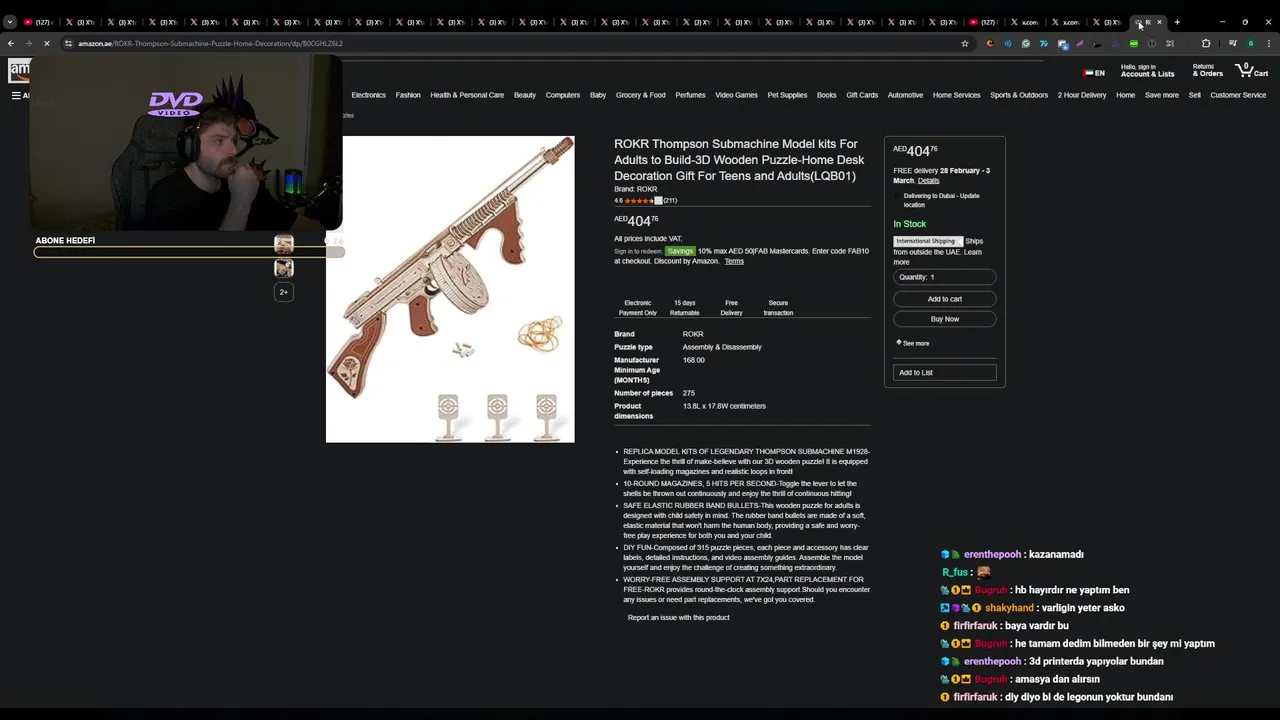The image size is (1280, 720).
Task: Open the Computers category
Action: click(x=563, y=95)
